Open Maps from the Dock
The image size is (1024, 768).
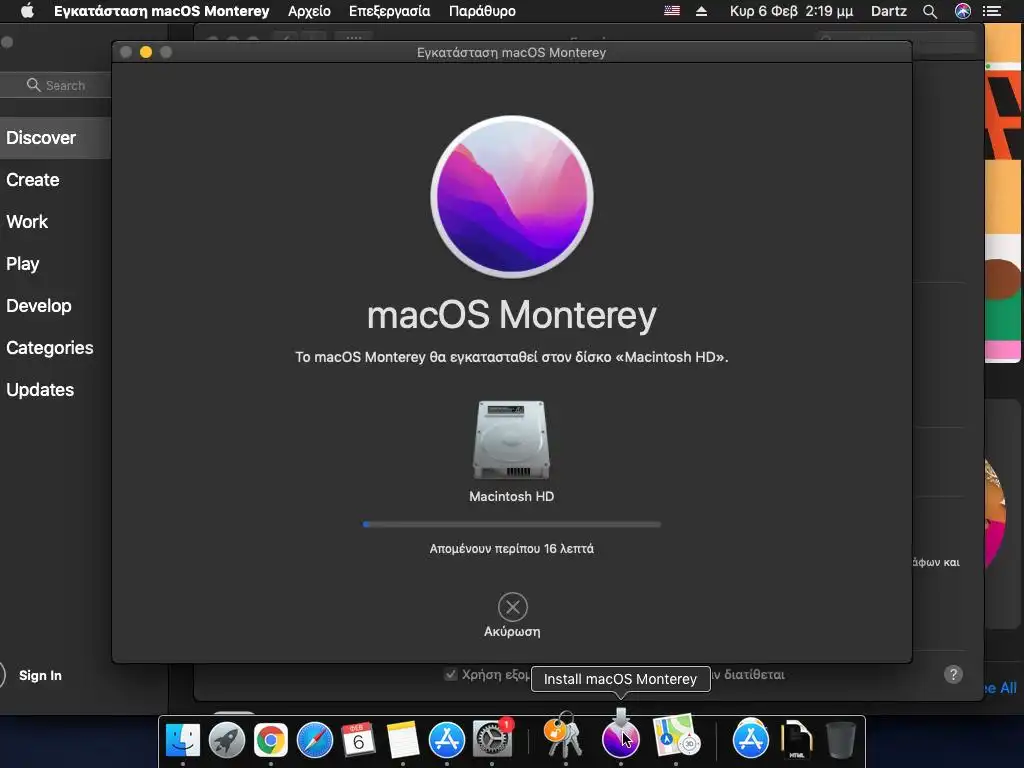675,735
